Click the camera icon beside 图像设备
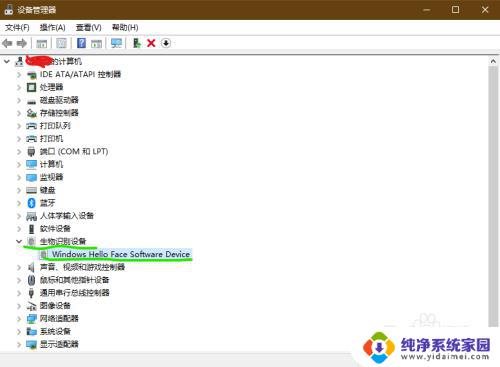Screen dimensions: 500x367 (x=31, y=306)
